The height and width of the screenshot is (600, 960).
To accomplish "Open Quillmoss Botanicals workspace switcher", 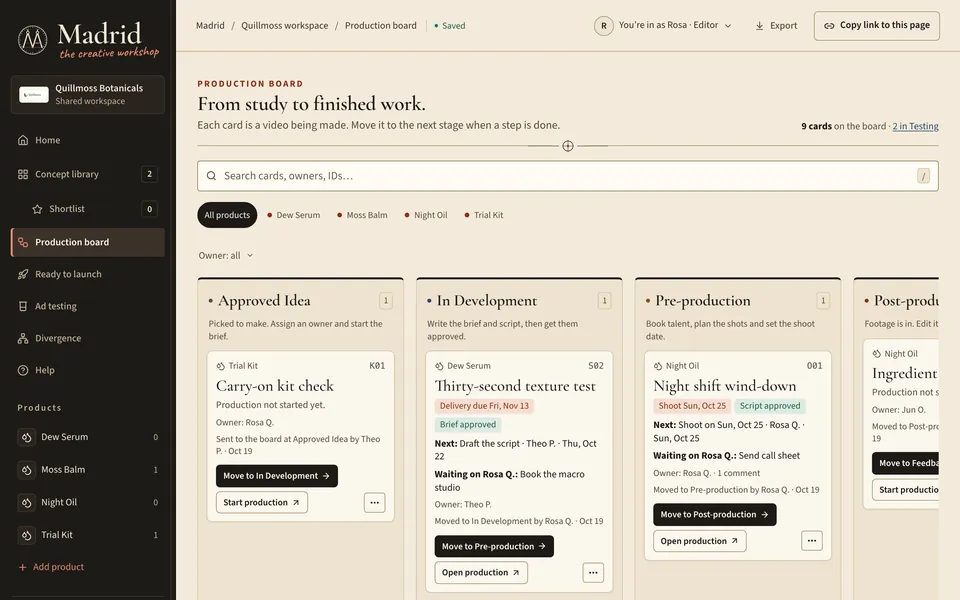I will [x=88, y=94].
